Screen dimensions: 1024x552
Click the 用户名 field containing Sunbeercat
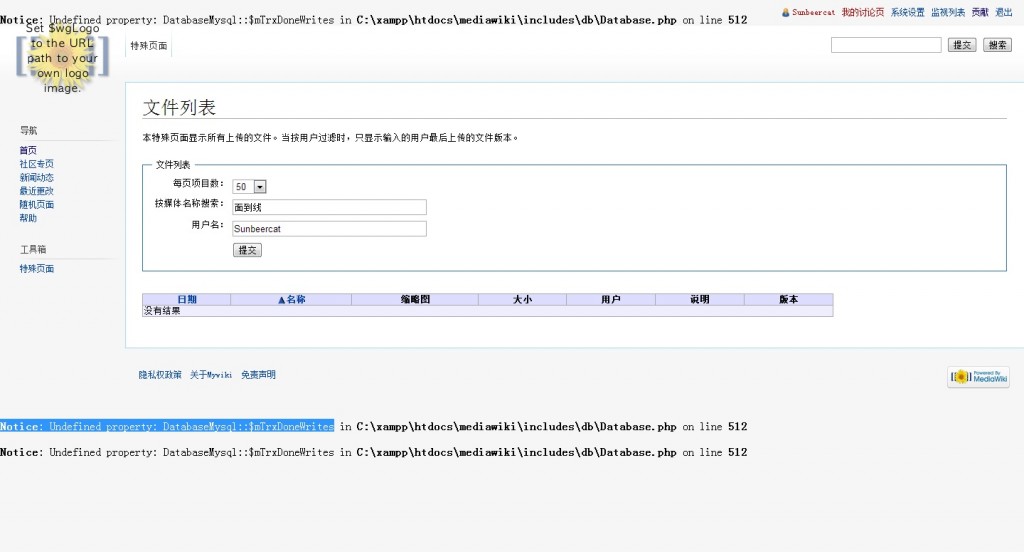coord(329,228)
